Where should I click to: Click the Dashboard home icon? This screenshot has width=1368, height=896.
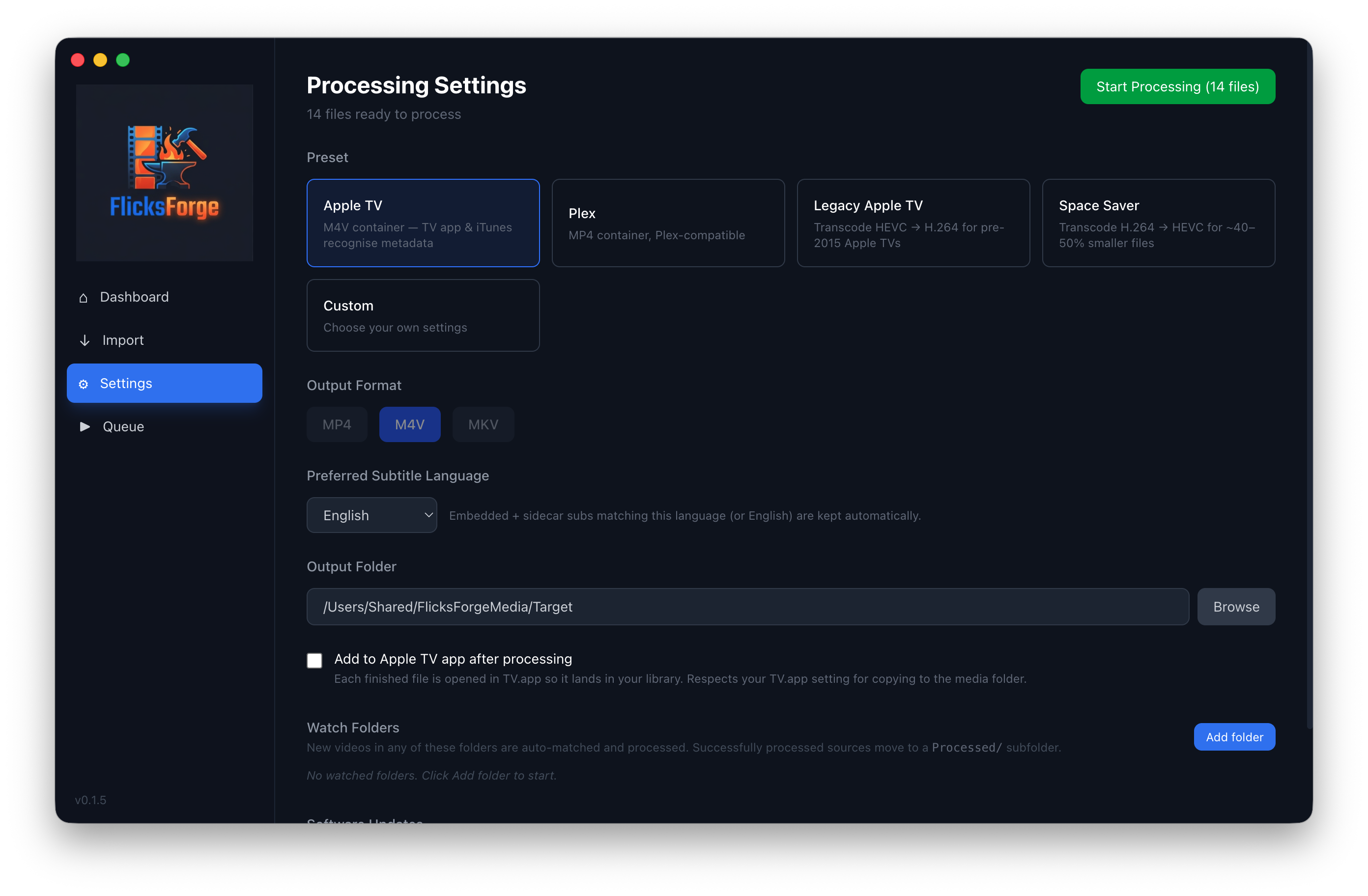[x=84, y=298]
